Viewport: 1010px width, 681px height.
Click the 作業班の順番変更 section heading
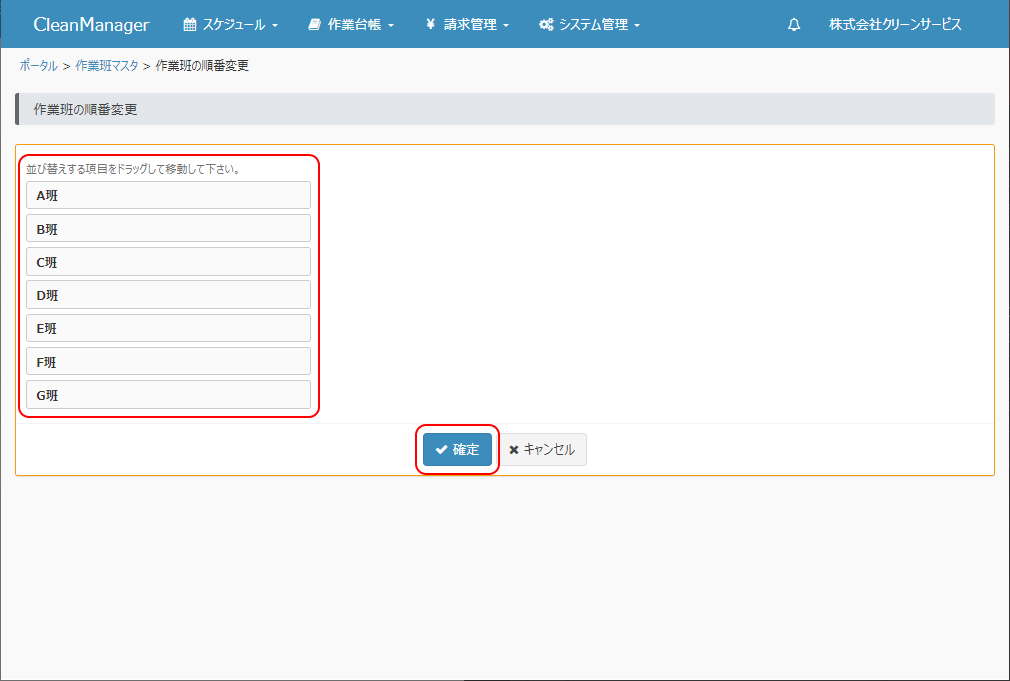tap(86, 110)
